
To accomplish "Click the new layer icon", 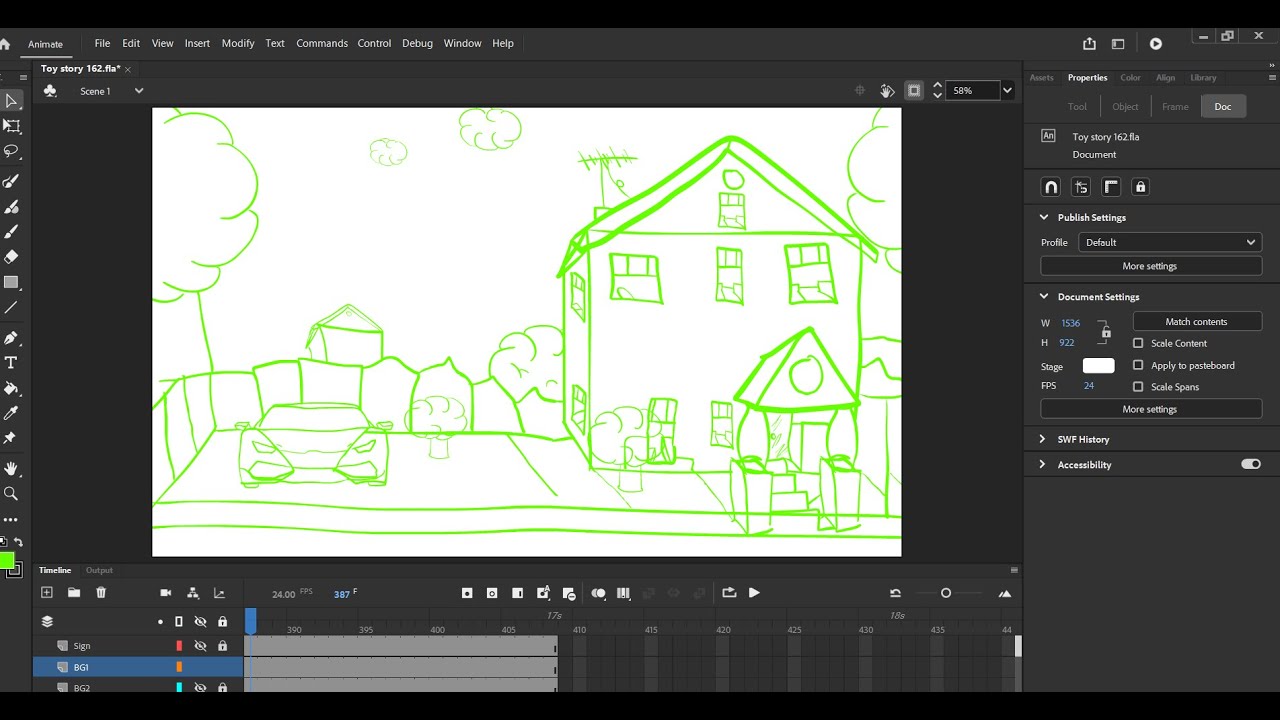I will [46, 593].
